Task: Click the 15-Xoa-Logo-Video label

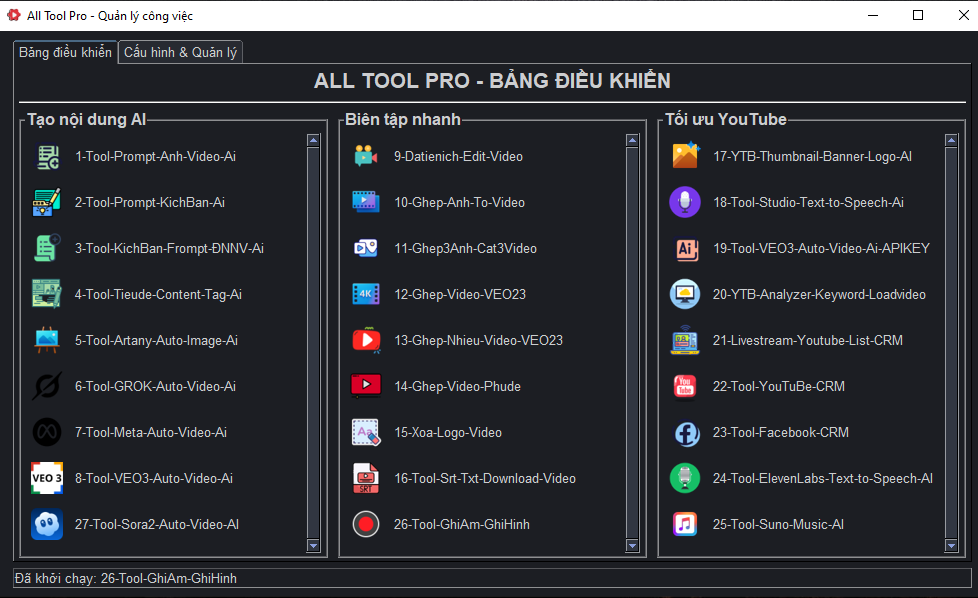Action: (448, 433)
